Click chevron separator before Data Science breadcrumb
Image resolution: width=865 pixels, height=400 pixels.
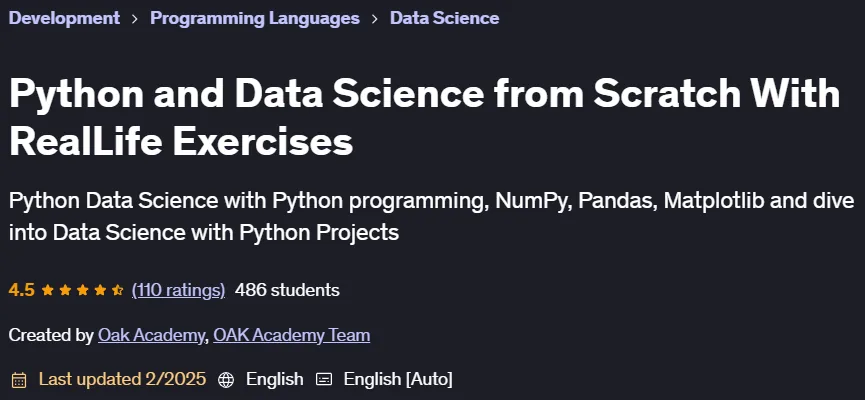375,19
